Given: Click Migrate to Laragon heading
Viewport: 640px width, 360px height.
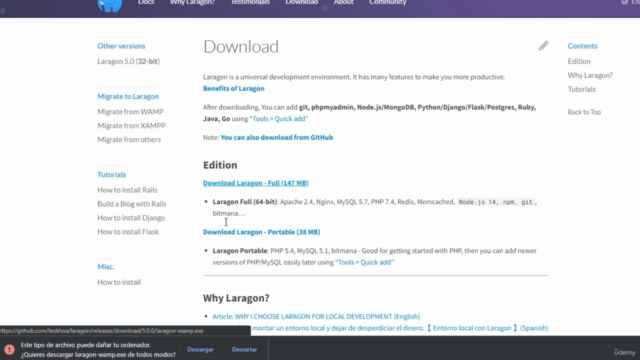Looking at the screenshot, I should coord(128,96).
